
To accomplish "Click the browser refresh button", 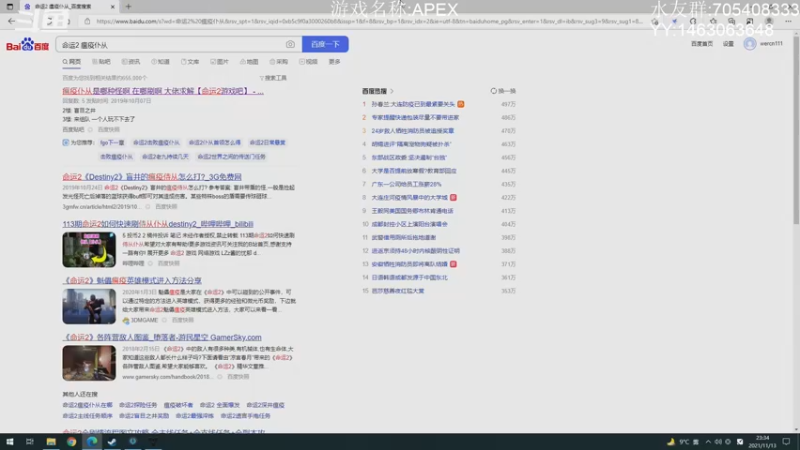I will pos(49,21).
